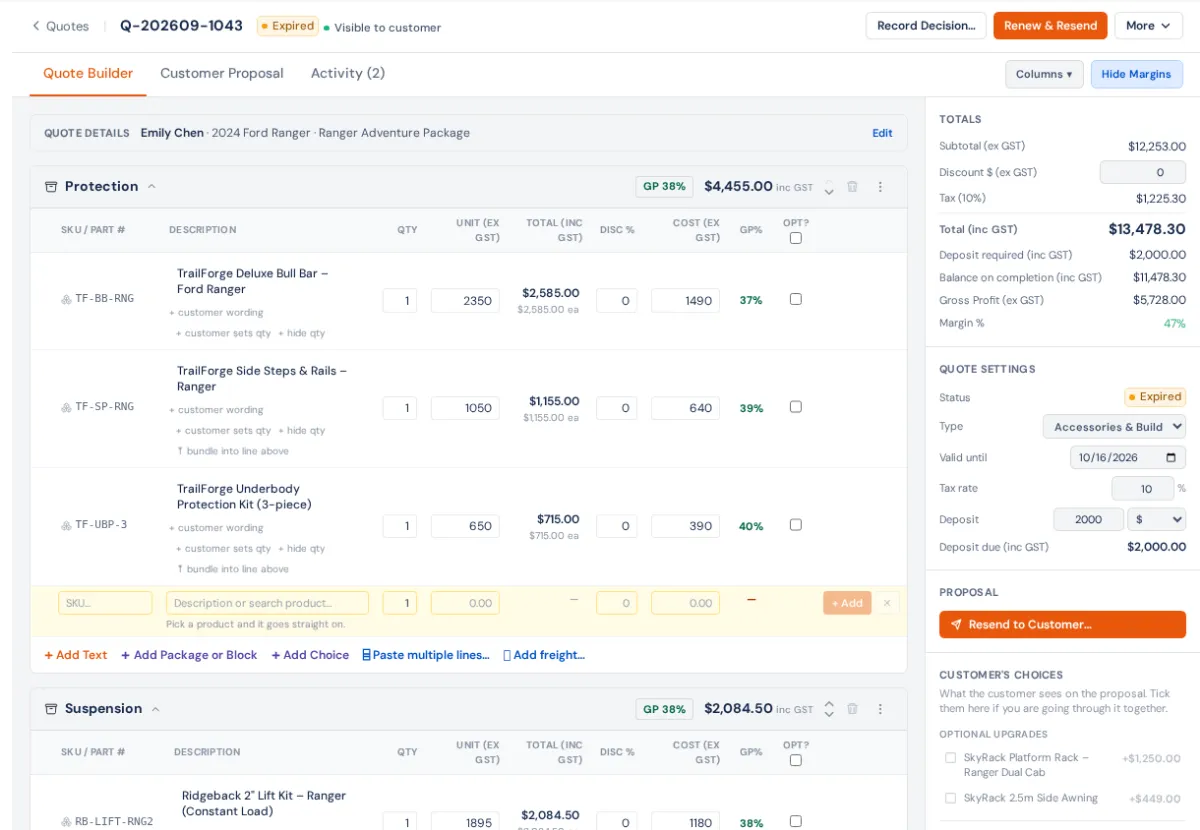Click the Tax rate input field
The image size is (1200, 830).
(1143, 489)
